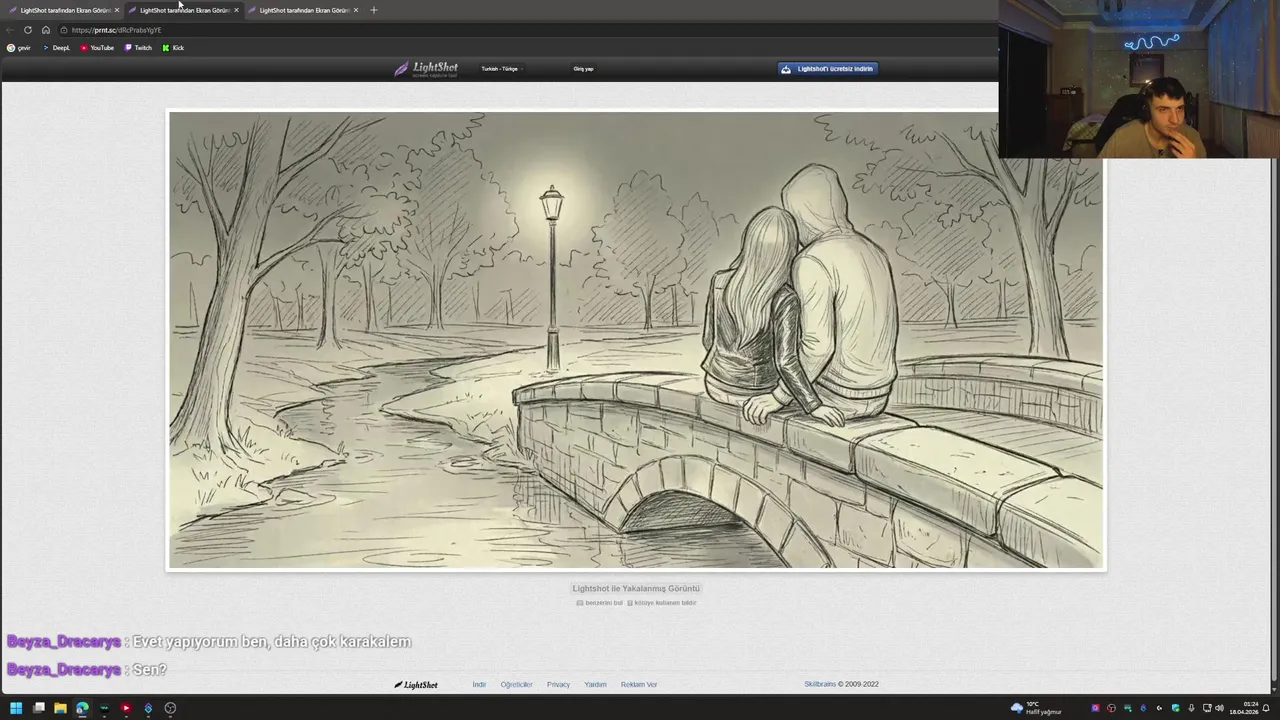Click the site info lock icon
This screenshot has width=1280, height=720.
[x=63, y=30]
